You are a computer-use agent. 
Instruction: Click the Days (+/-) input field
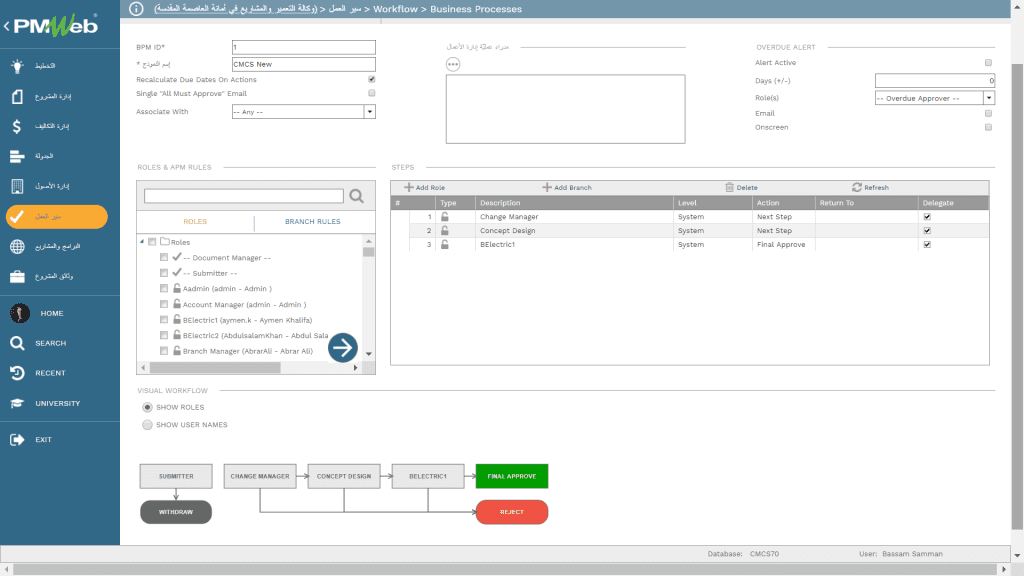(x=935, y=80)
